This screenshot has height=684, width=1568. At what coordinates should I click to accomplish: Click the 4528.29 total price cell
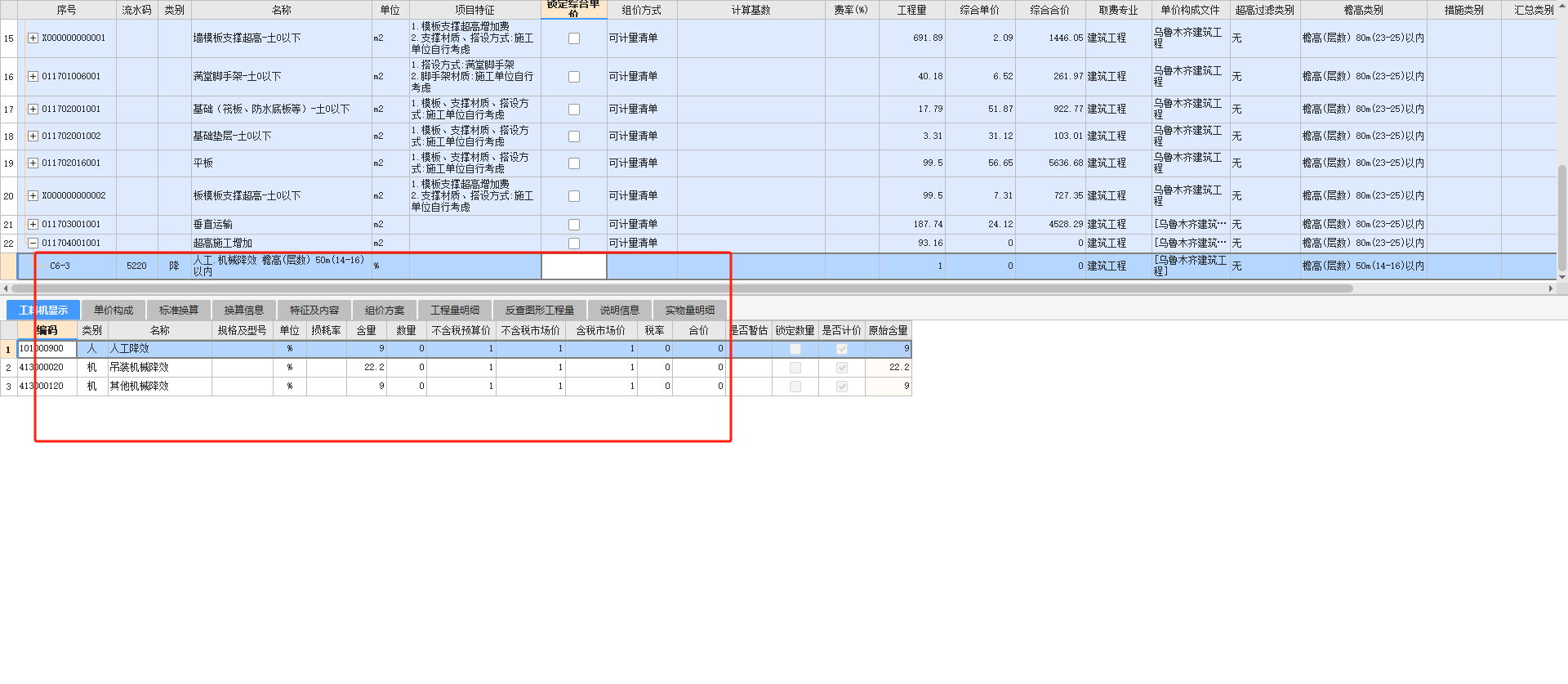point(1050,225)
